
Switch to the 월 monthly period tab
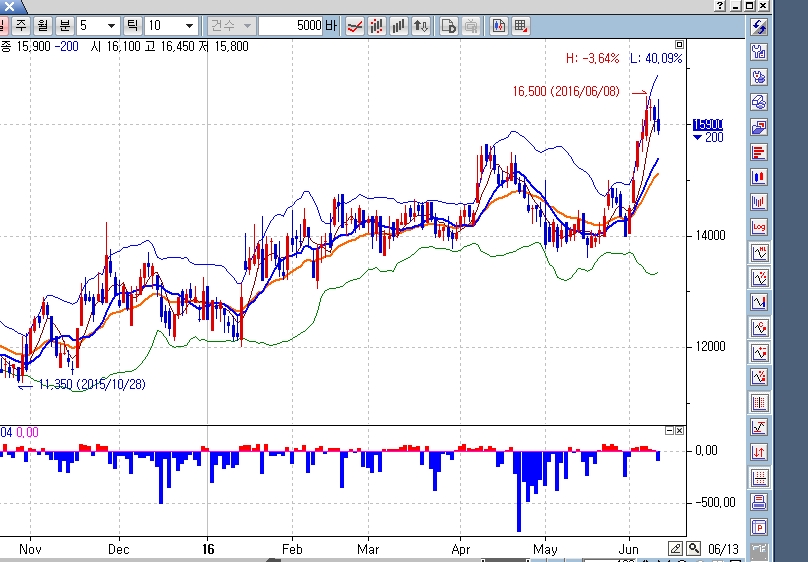tap(43, 25)
